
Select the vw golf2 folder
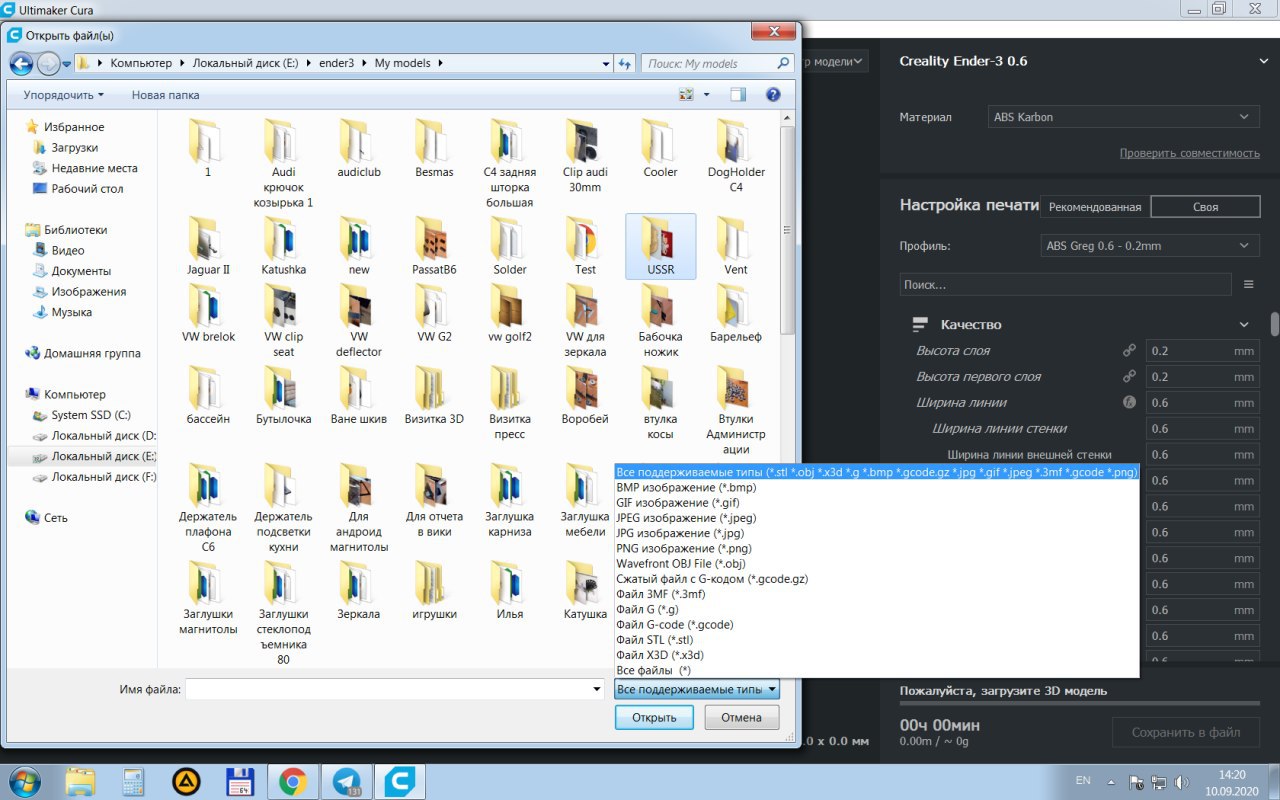point(510,313)
